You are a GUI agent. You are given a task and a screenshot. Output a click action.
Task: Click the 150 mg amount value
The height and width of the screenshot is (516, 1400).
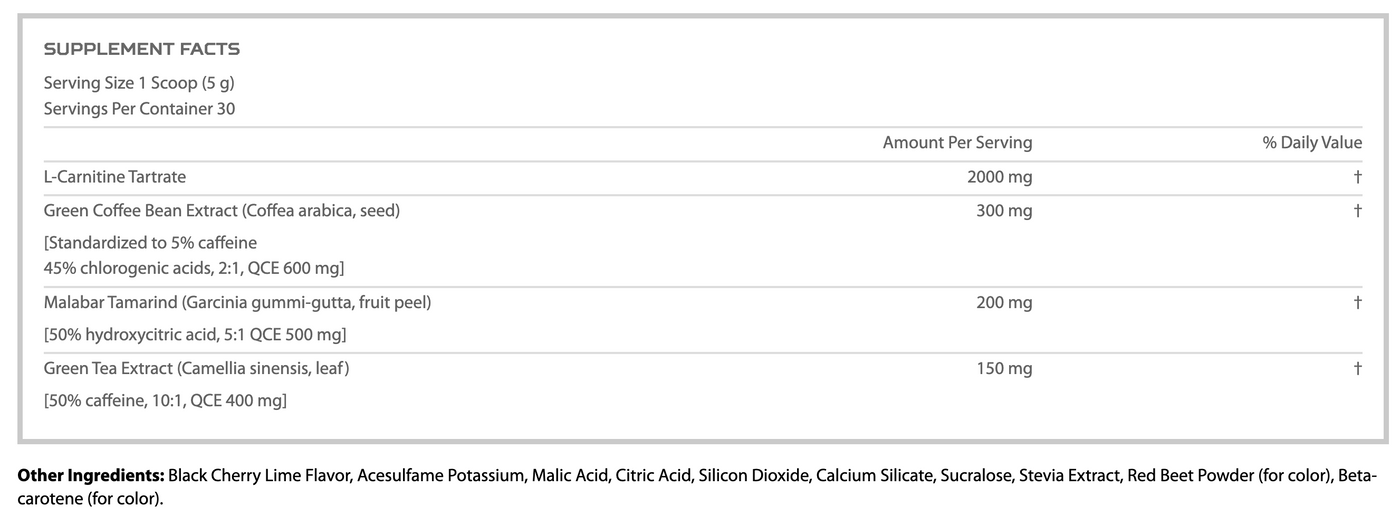[x=1004, y=368]
